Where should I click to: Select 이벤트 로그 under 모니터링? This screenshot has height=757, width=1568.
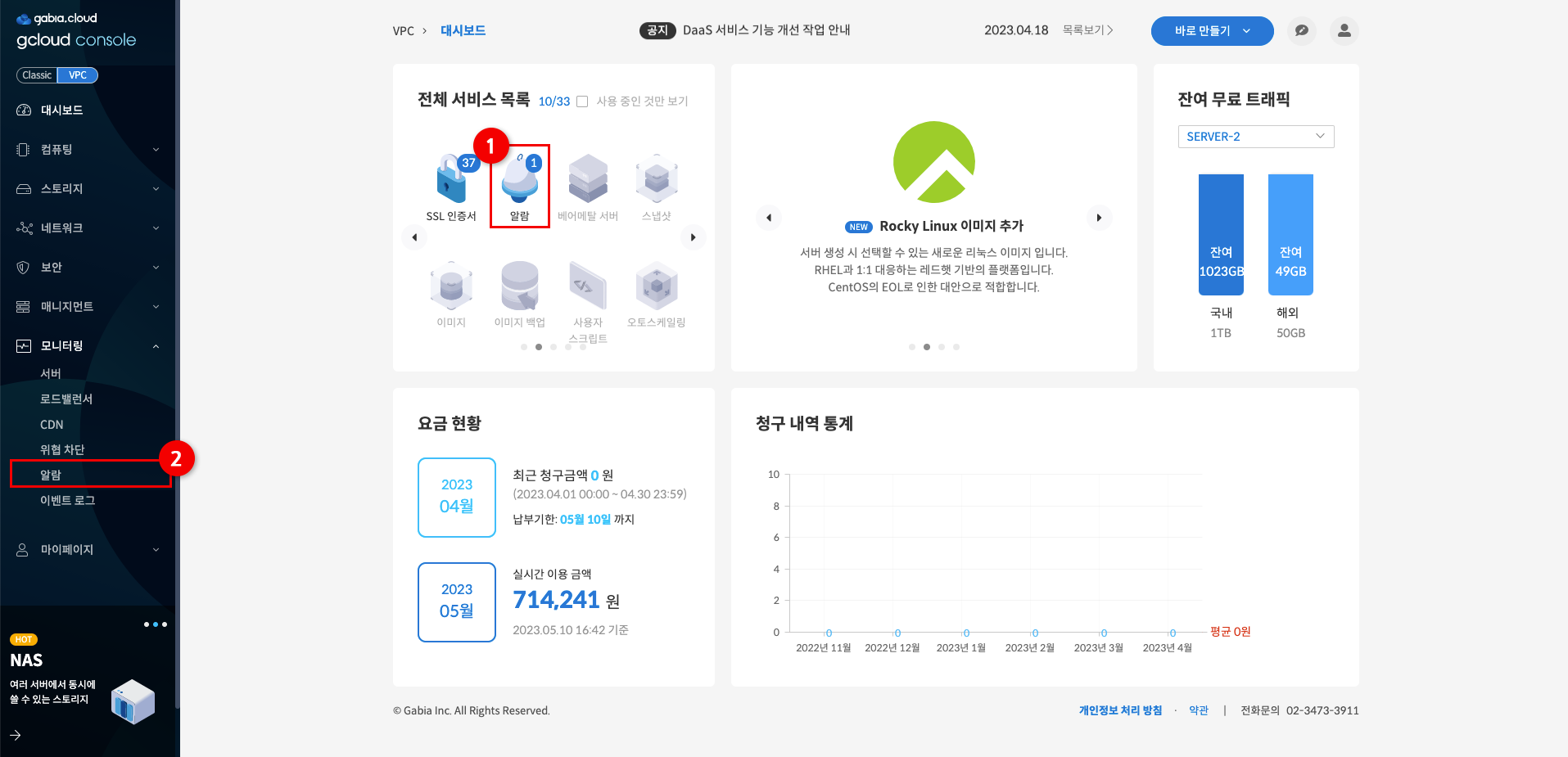pyautogui.click(x=68, y=501)
